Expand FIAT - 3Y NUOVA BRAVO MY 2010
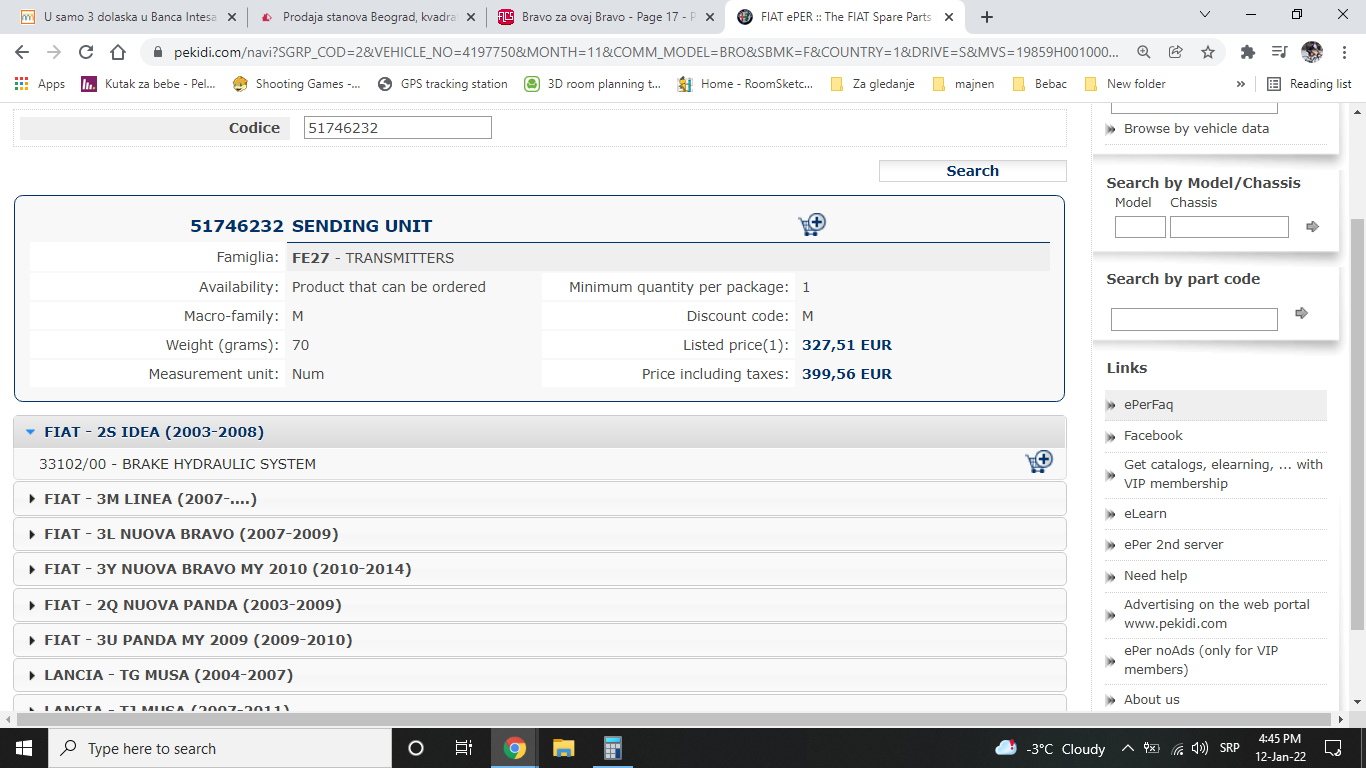 (x=540, y=569)
